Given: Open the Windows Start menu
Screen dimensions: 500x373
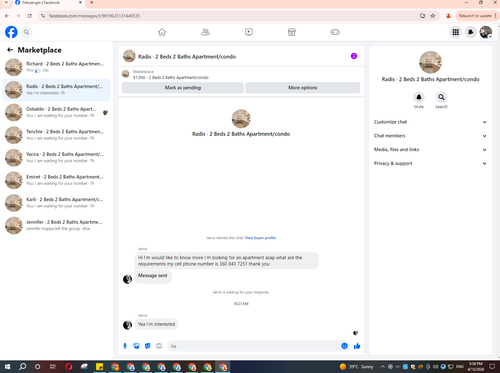Looking at the screenshot, I should coord(7,367).
